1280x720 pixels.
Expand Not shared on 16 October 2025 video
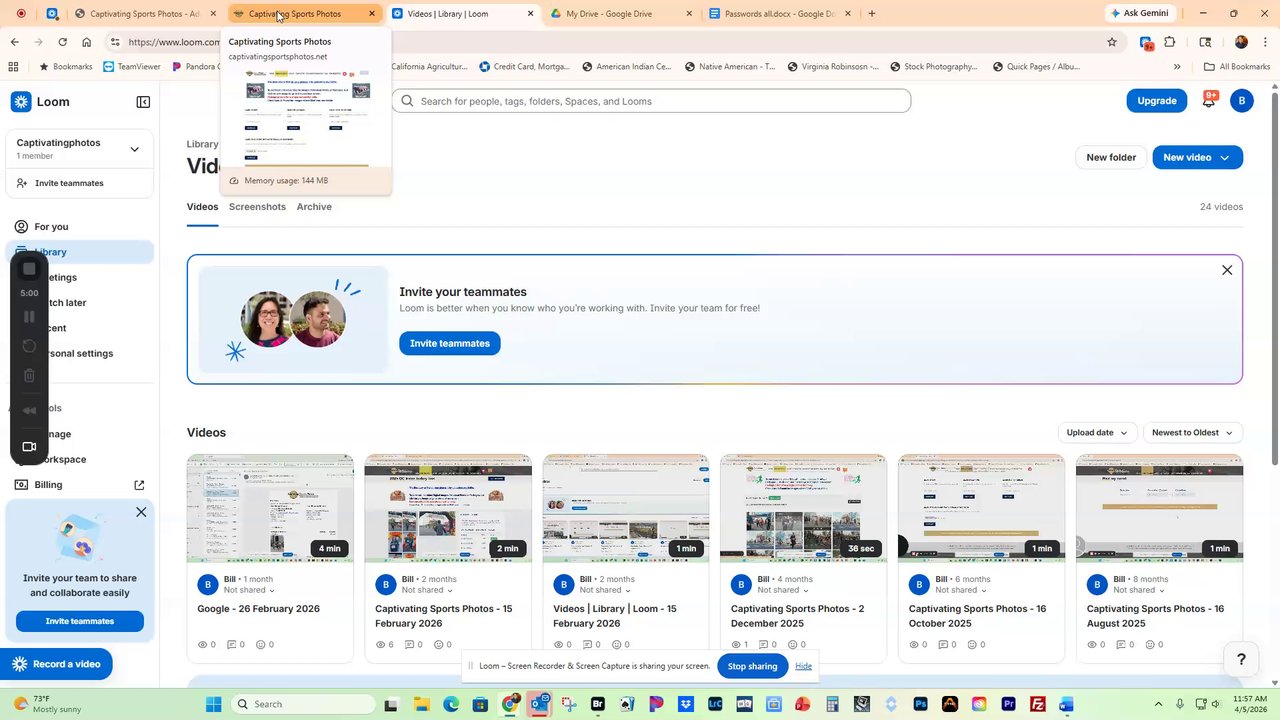click(961, 590)
